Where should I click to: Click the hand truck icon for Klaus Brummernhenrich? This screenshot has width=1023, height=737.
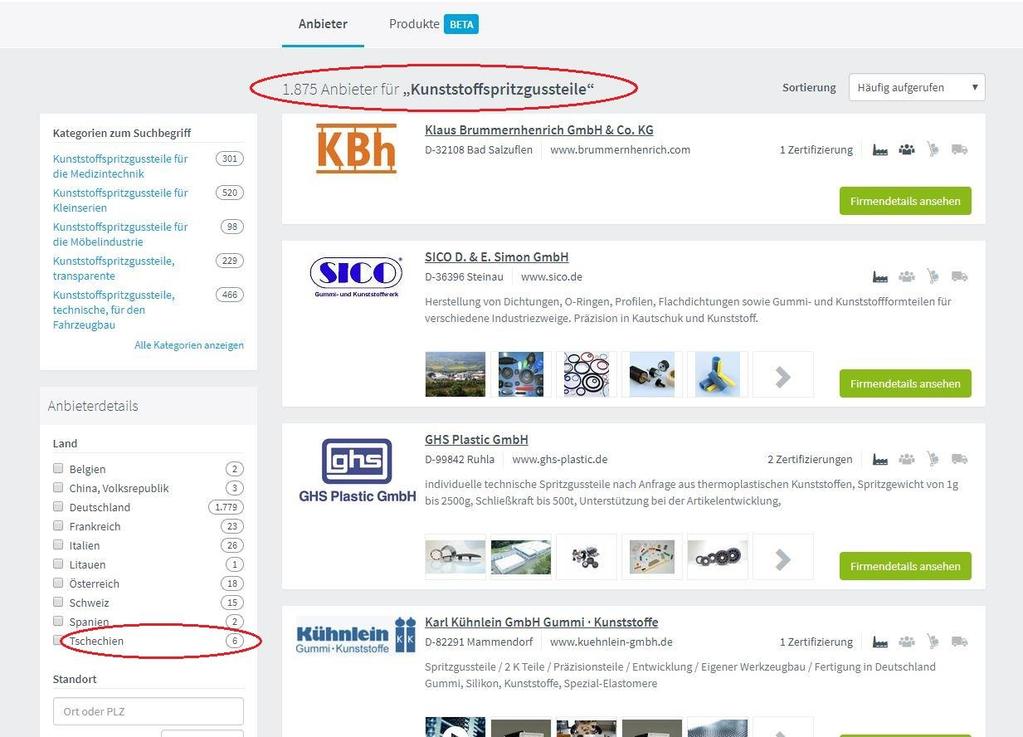tap(933, 150)
